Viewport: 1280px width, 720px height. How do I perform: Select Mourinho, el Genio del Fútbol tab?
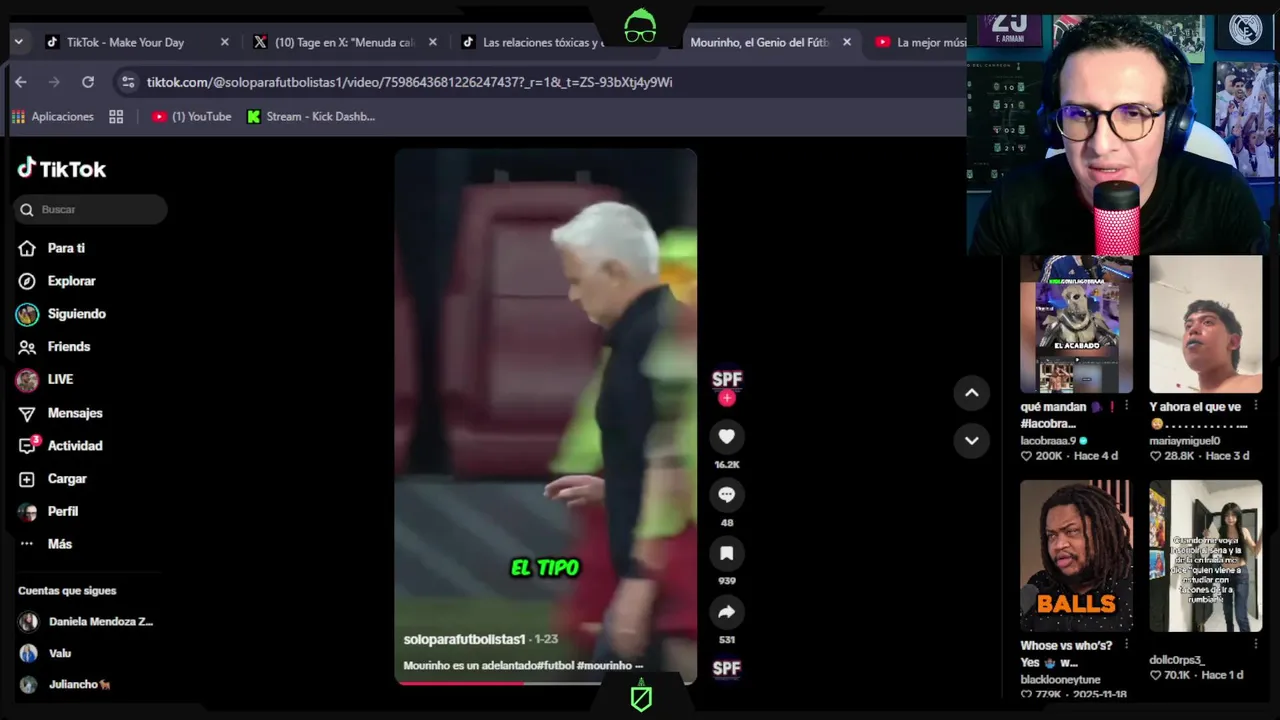760,42
